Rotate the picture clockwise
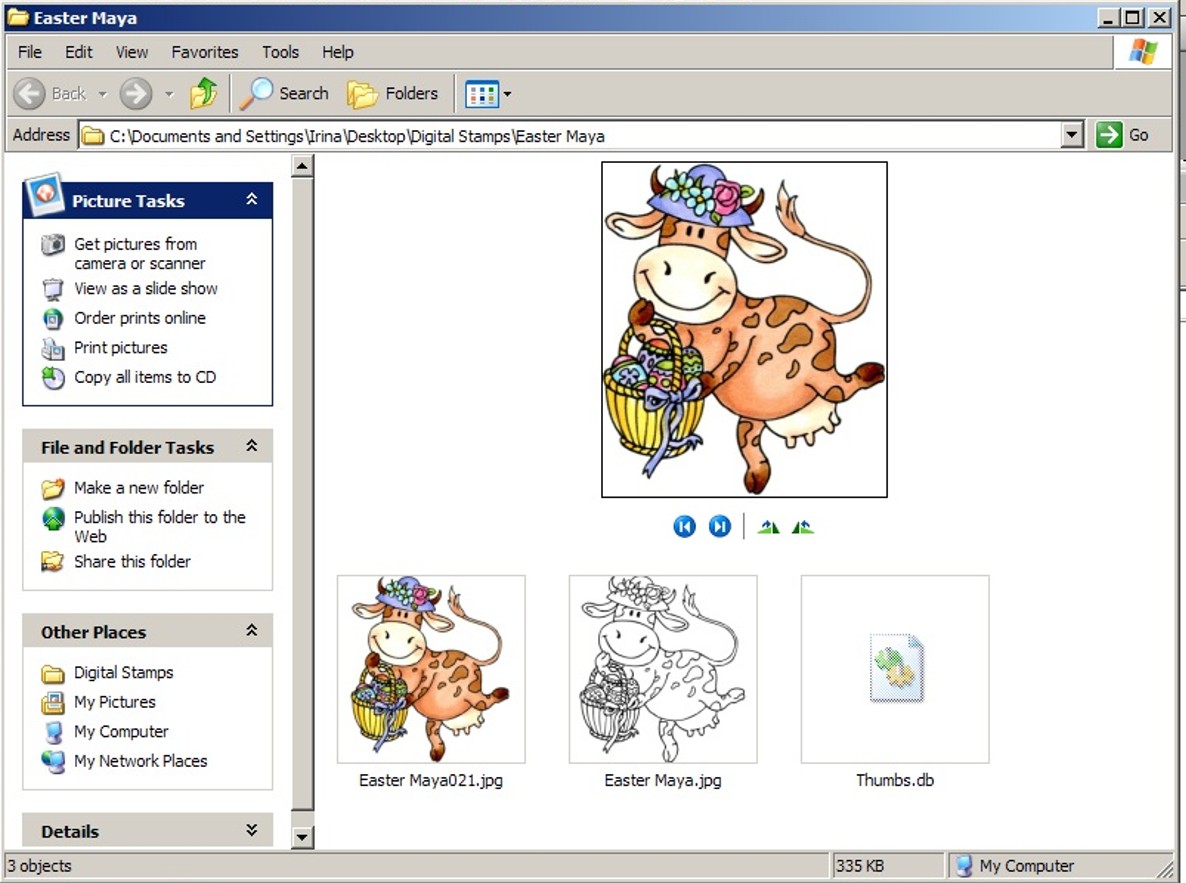Image resolution: width=1186 pixels, height=883 pixels. click(768, 527)
